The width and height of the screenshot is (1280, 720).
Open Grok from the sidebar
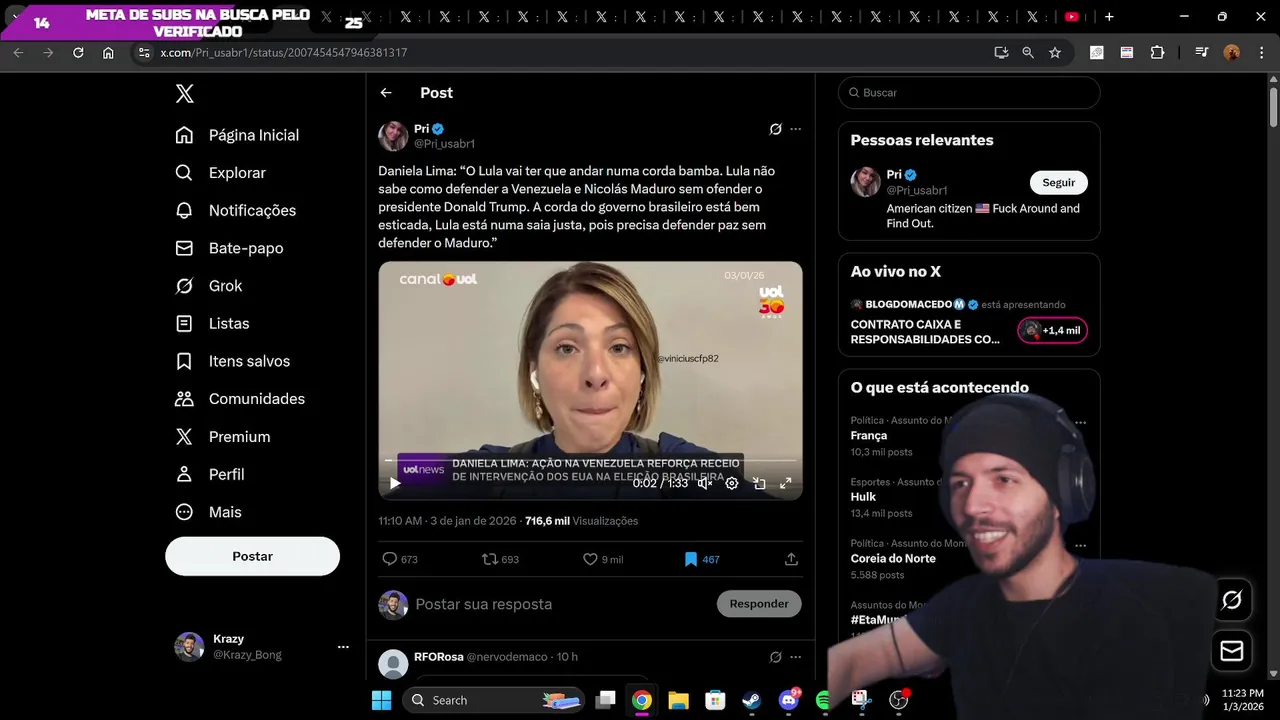point(208,286)
